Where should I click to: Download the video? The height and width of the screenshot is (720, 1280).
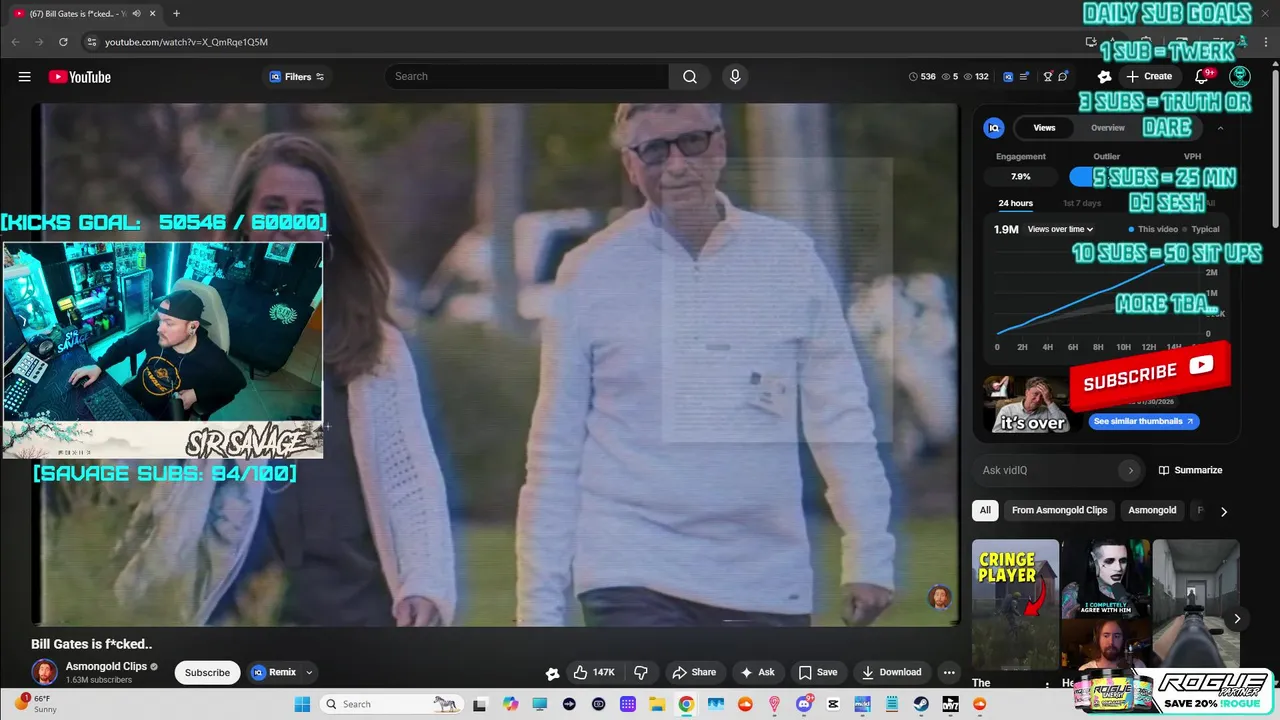(x=891, y=672)
